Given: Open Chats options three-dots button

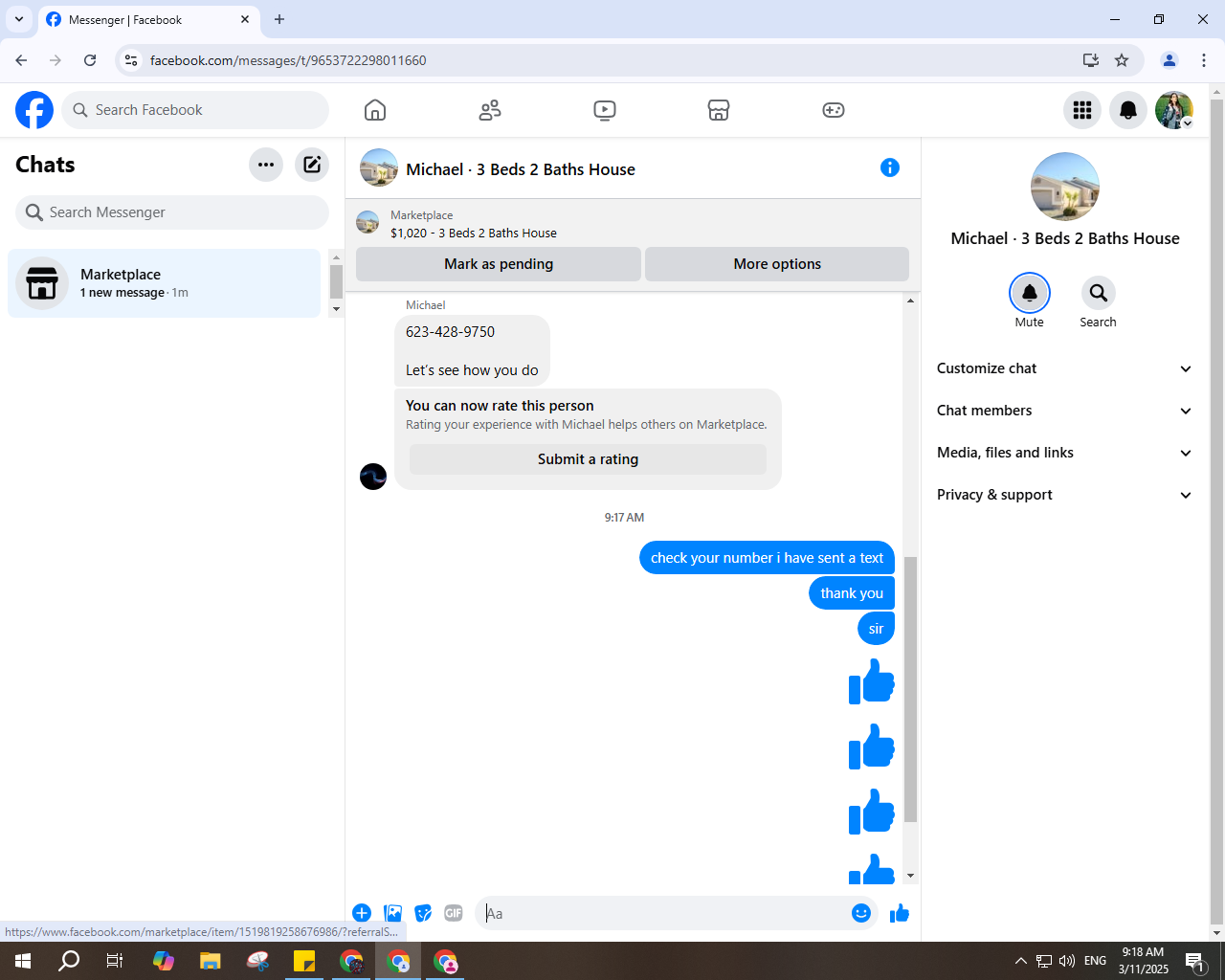Looking at the screenshot, I should pyautogui.click(x=266, y=165).
